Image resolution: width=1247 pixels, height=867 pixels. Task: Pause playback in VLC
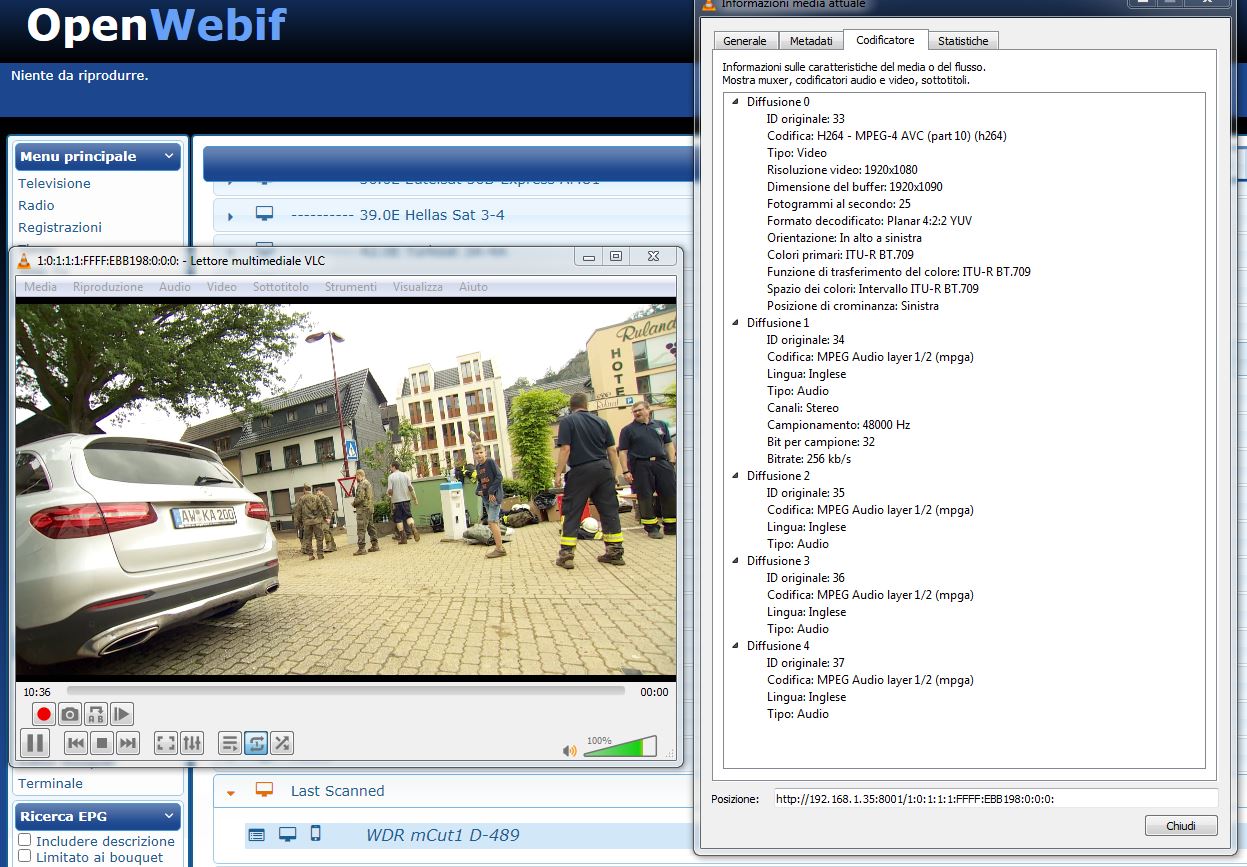click(x=35, y=743)
